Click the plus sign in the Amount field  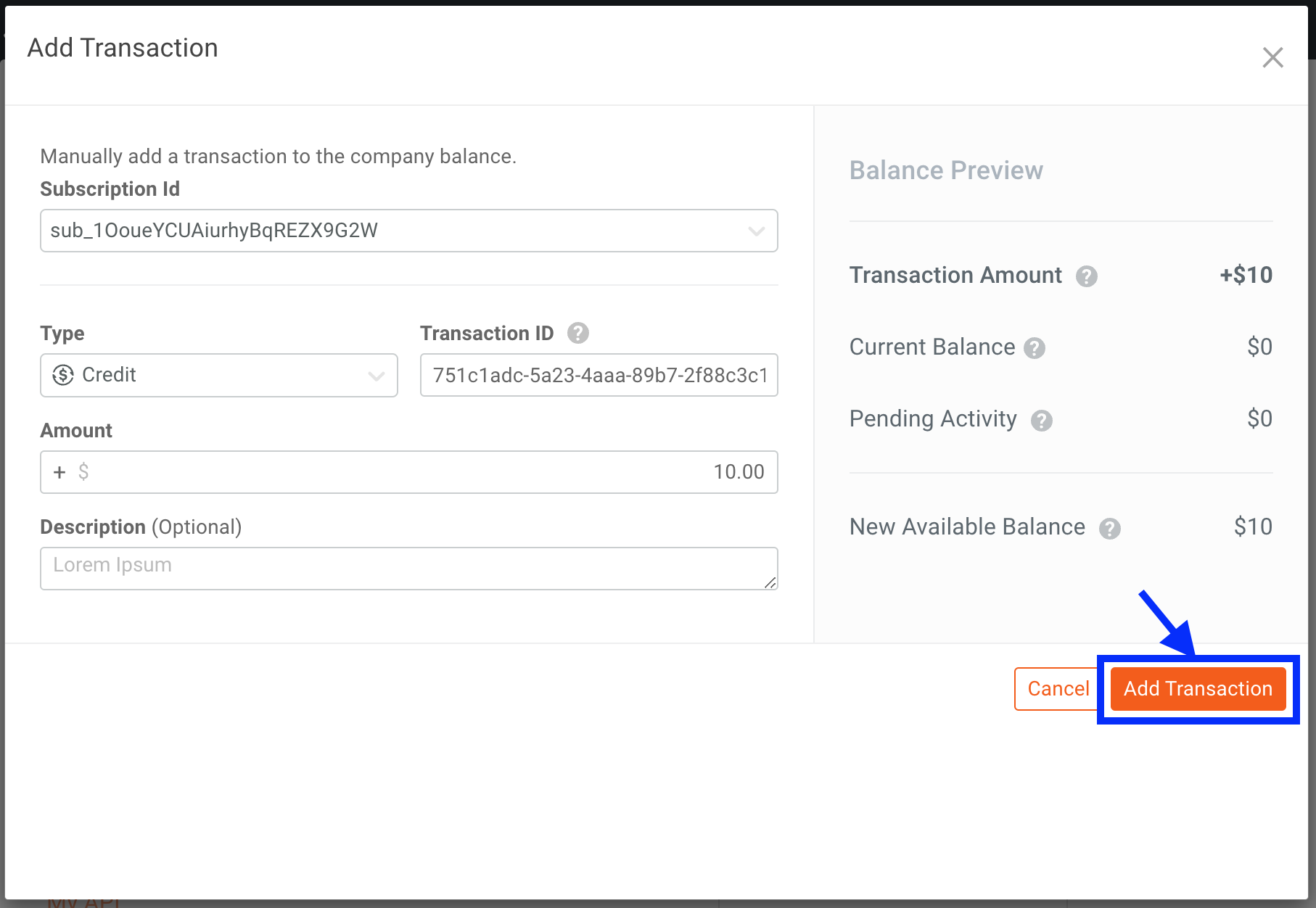59,472
